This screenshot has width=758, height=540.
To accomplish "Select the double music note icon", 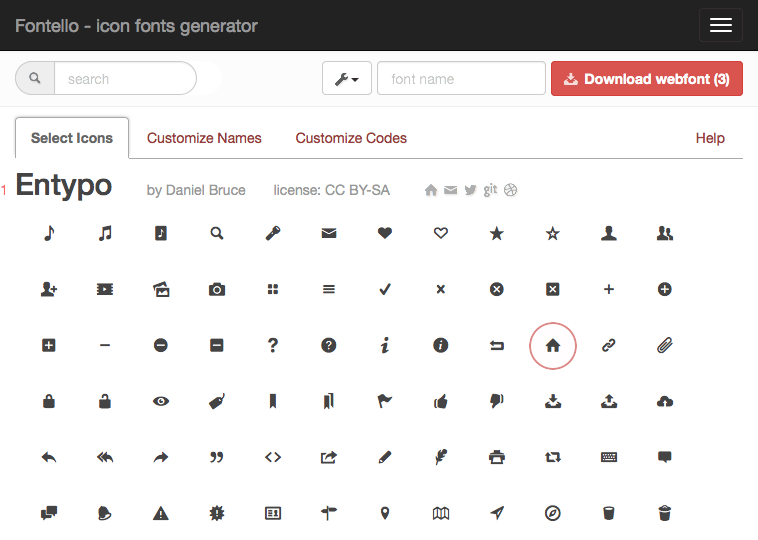I will pyautogui.click(x=105, y=234).
